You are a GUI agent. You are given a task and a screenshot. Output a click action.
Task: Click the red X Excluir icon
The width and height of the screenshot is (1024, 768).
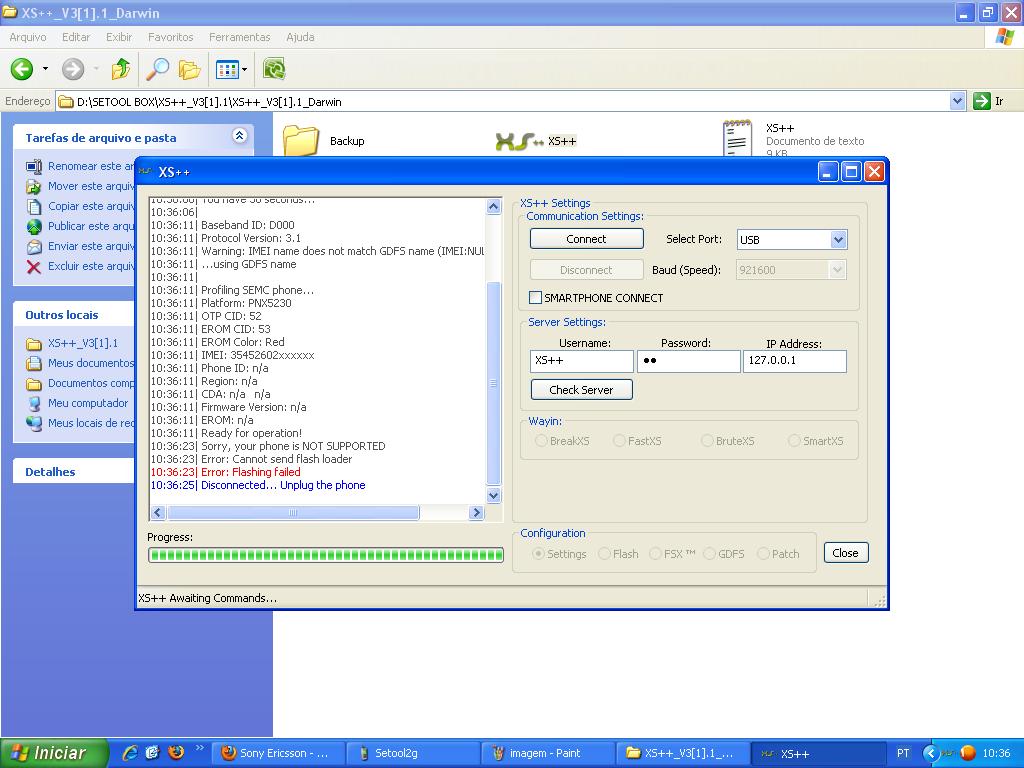(34, 266)
